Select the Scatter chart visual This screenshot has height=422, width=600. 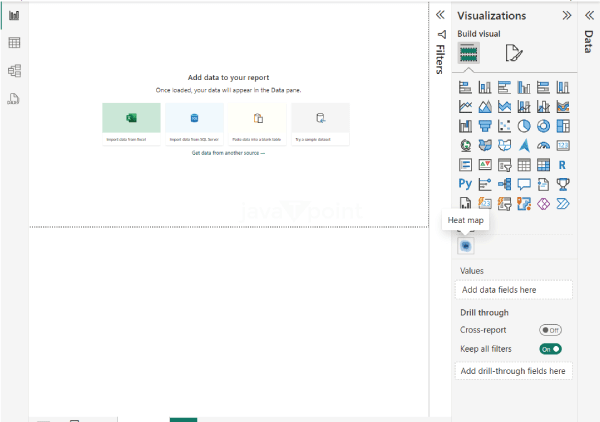click(504, 126)
